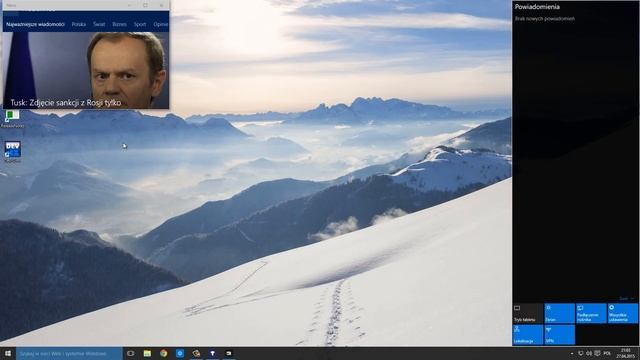Close the News window
Image resolution: width=640 pixels, height=360 pixels.
(161, 5)
